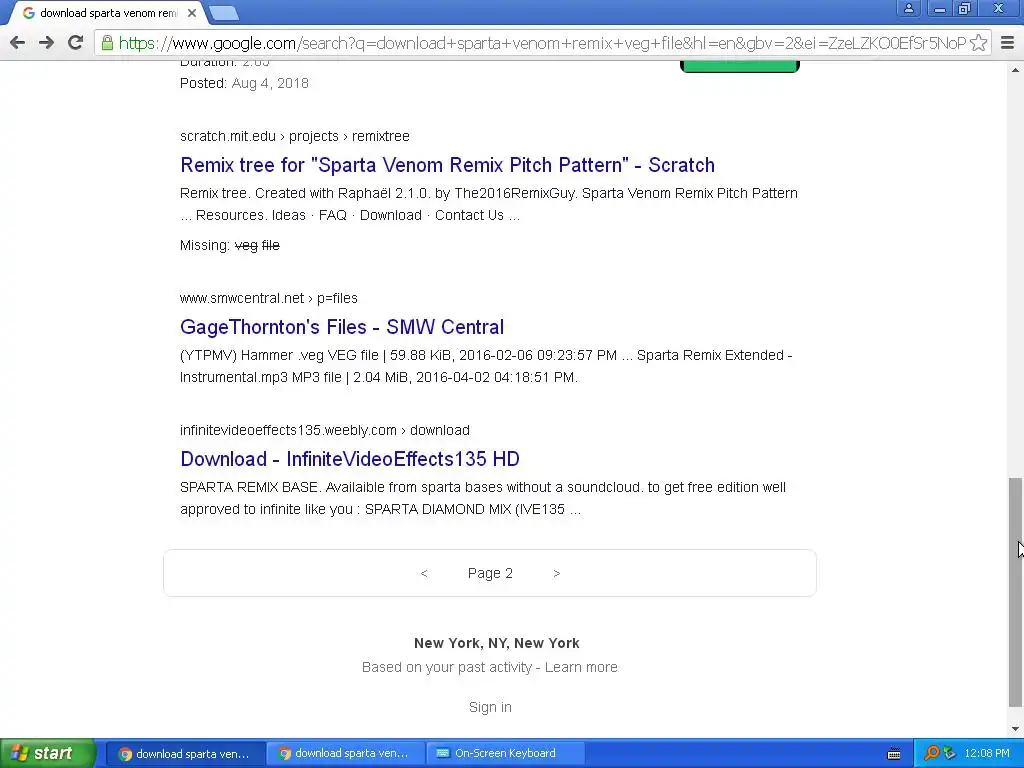The width and height of the screenshot is (1024, 768).
Task: Switch to second Chrome taskbar window
Action: [x=345, y=753]
